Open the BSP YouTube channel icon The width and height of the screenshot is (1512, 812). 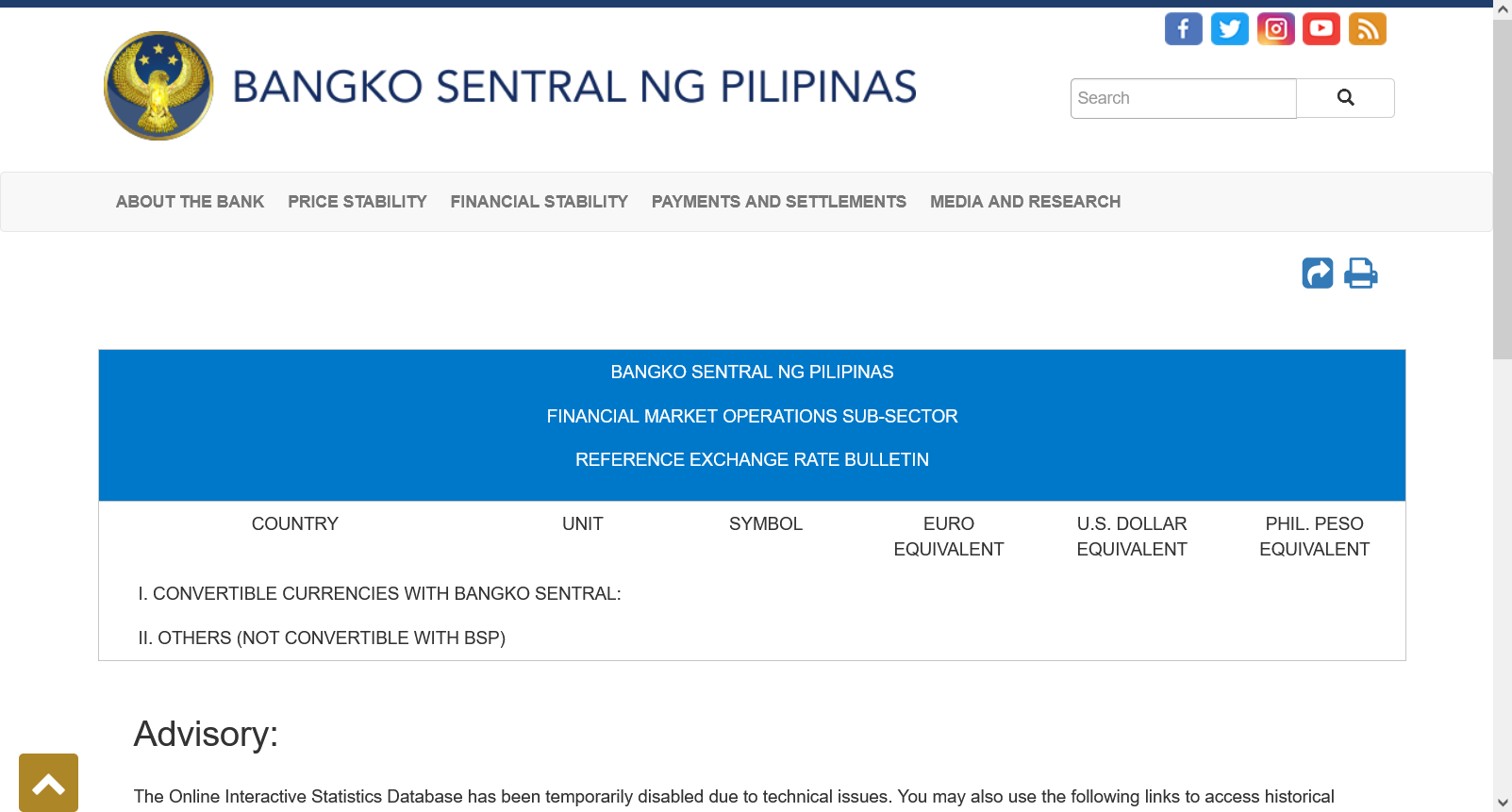click(1321, 29)
